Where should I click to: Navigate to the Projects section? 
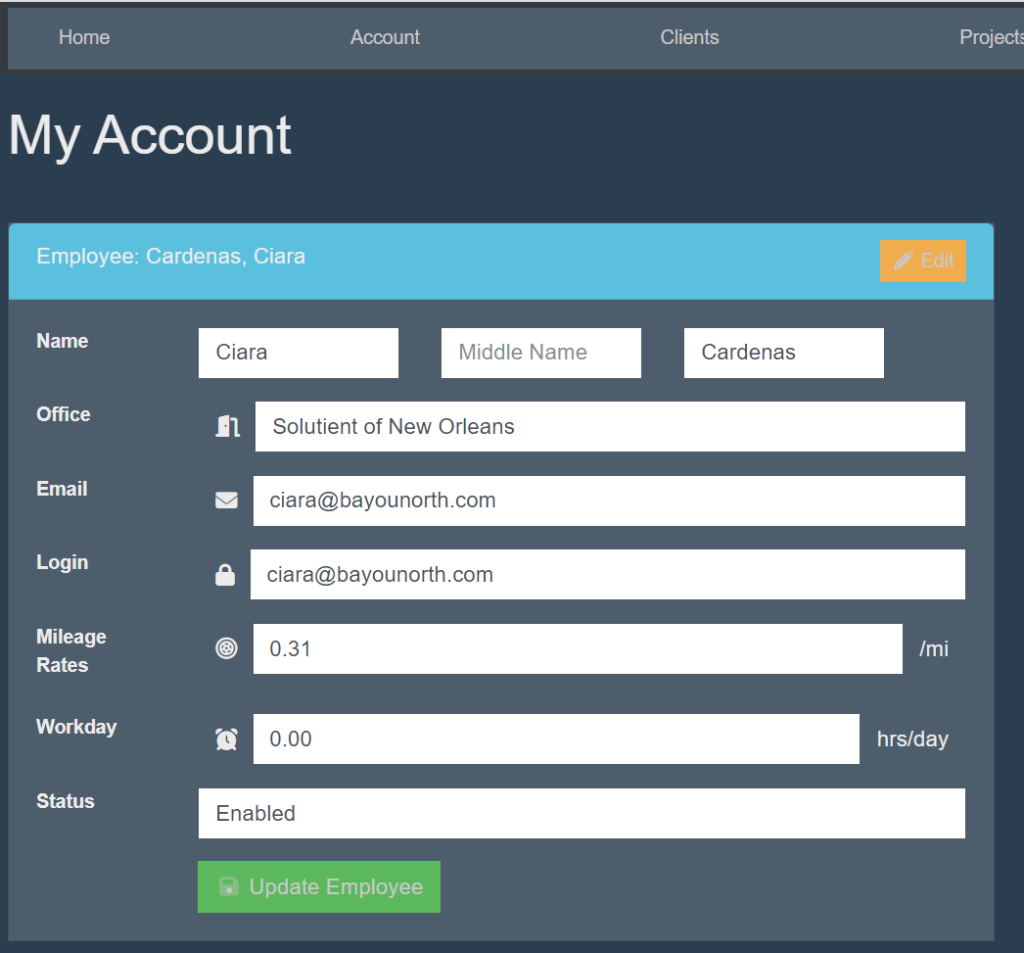[x=990, y=37]
